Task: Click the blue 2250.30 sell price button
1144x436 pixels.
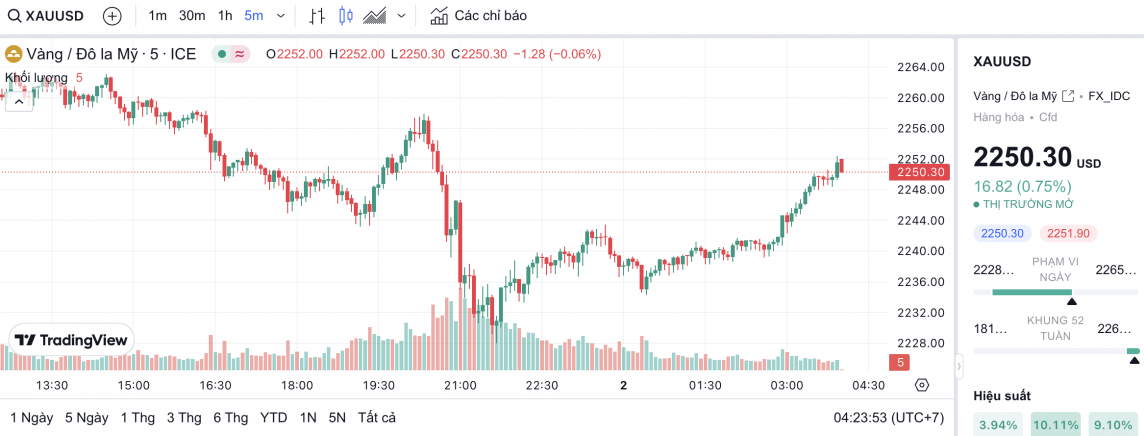Action: pyautogui.click(x=1001, y=233)
